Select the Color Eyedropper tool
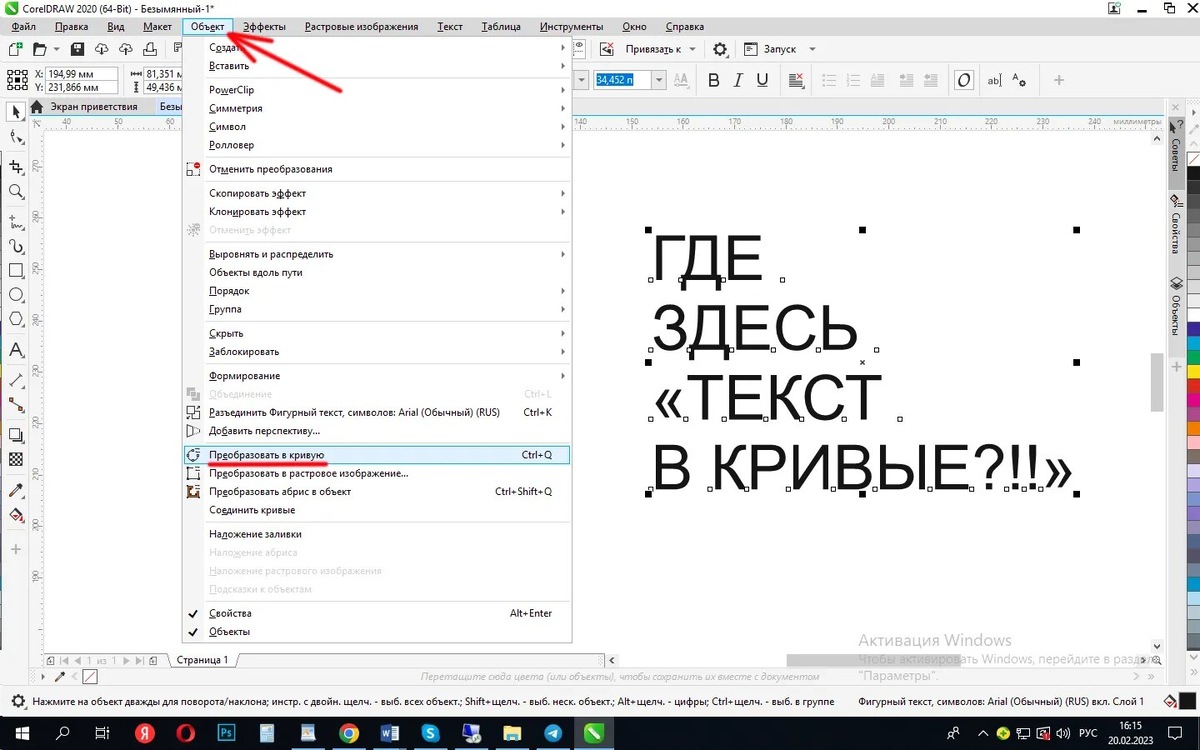The width and height of the screenshot is (1200, 750). click(x=16, y=490)
